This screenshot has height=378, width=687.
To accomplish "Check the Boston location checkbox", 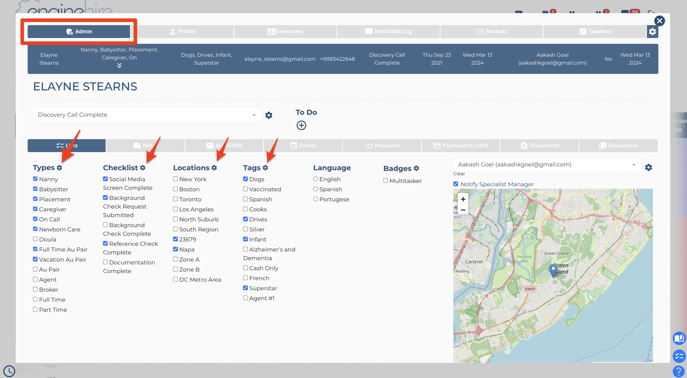I will [175, 189].
